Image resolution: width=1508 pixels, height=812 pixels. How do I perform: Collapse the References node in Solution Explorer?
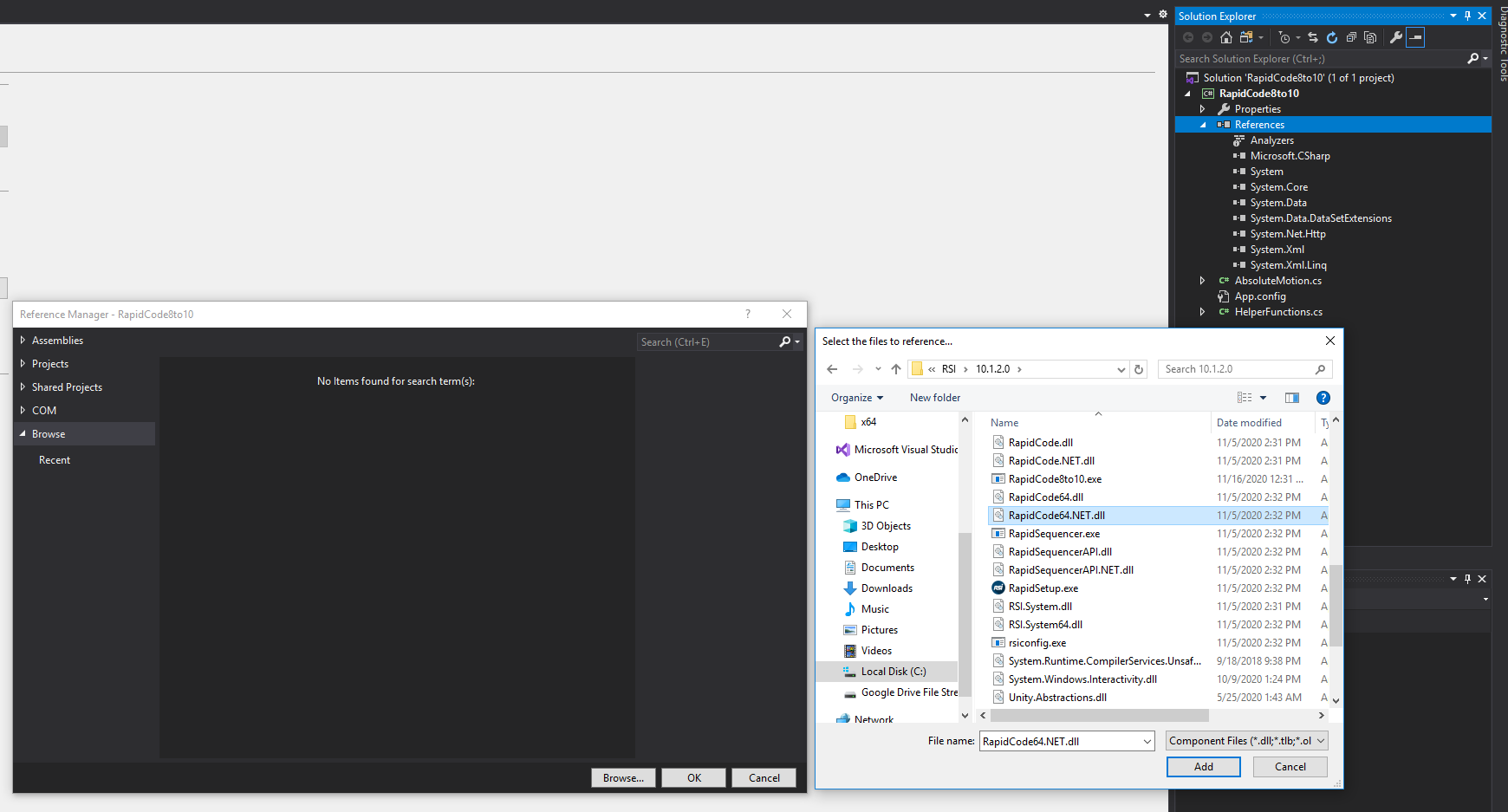click(x=1203, y=125)
